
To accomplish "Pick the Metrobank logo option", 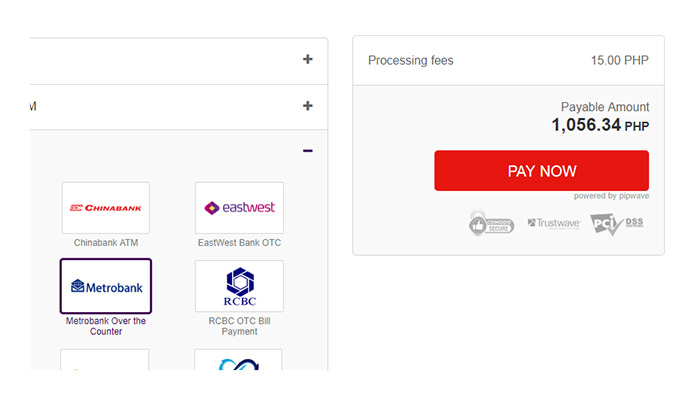I will pos(106,286).
